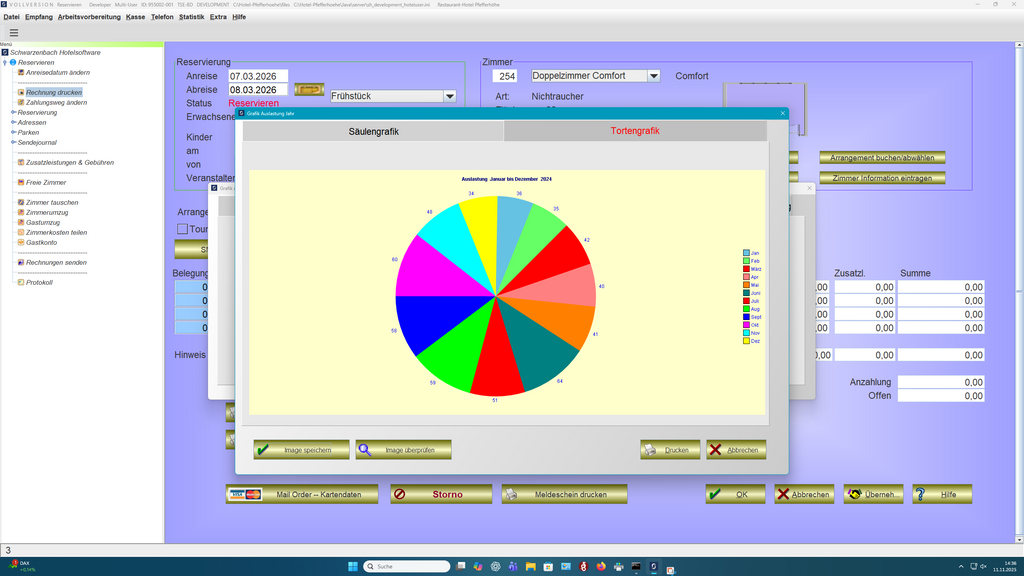1024x576 pixels.
Task: Enable the Tour checkbox in the Arrangement panel
Action: tap(182, 229)
